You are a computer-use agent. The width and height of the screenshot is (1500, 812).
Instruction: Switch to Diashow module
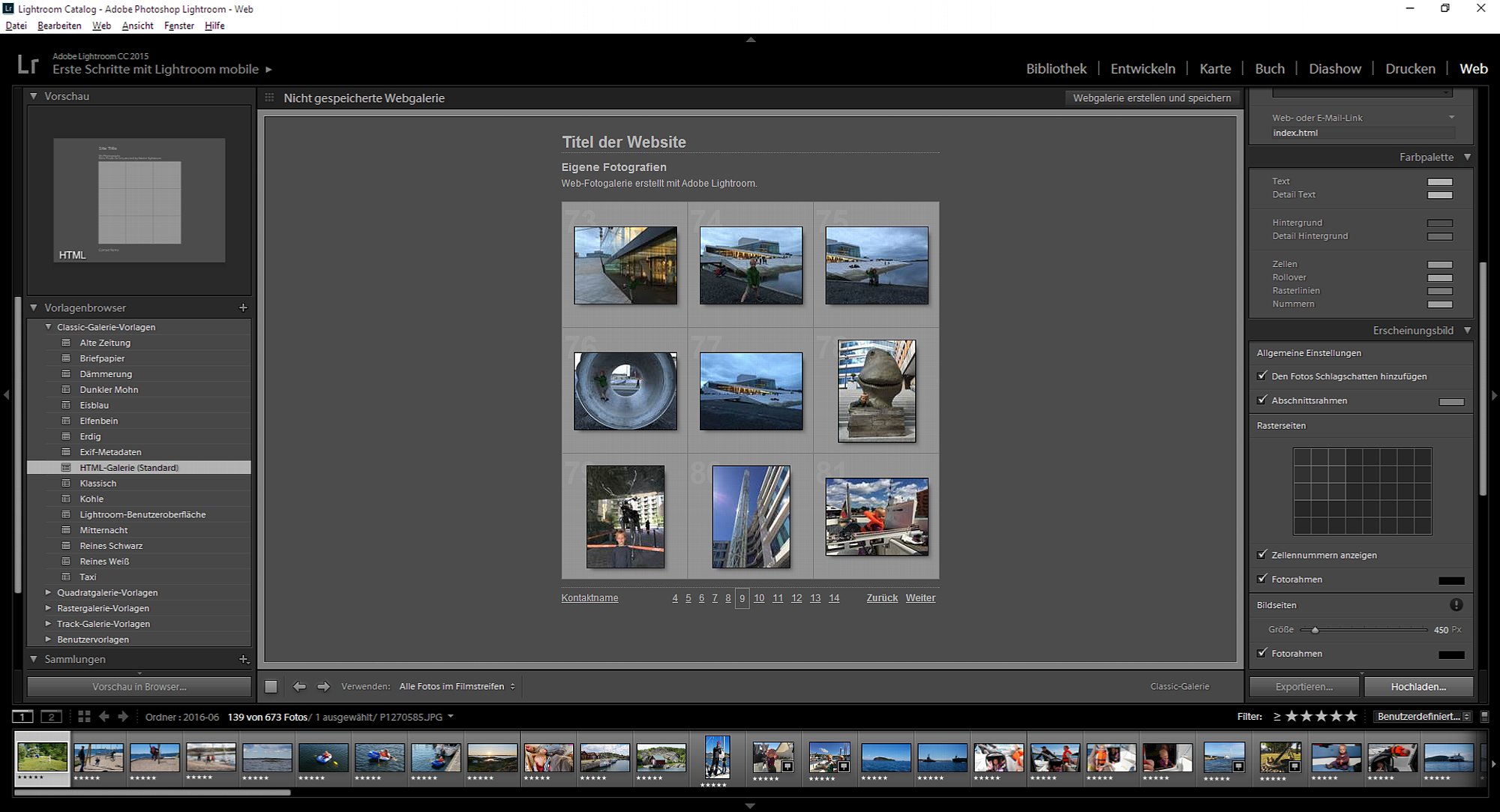point(1335,68)
